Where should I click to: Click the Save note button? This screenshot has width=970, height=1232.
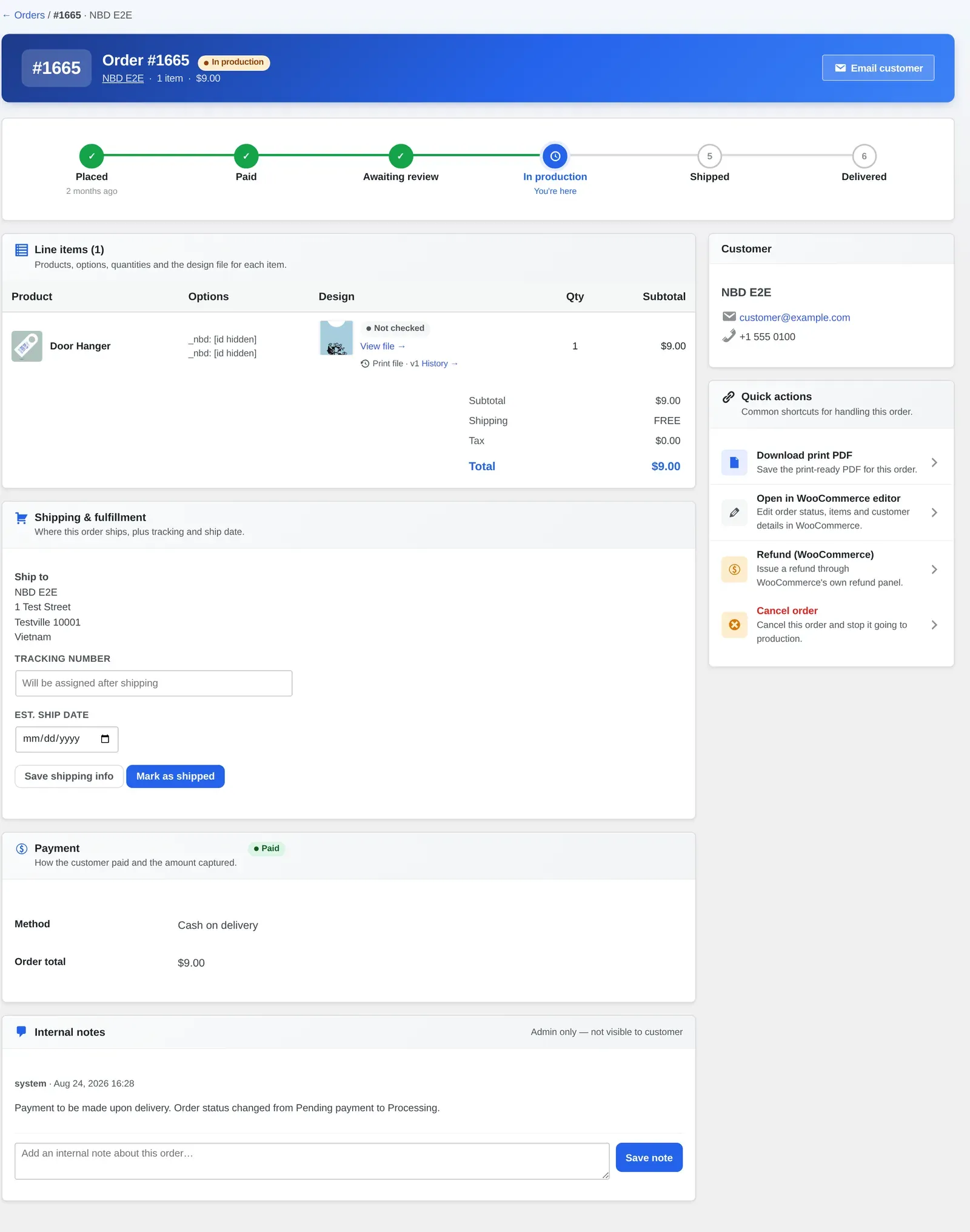click(x=649, y=1157)
